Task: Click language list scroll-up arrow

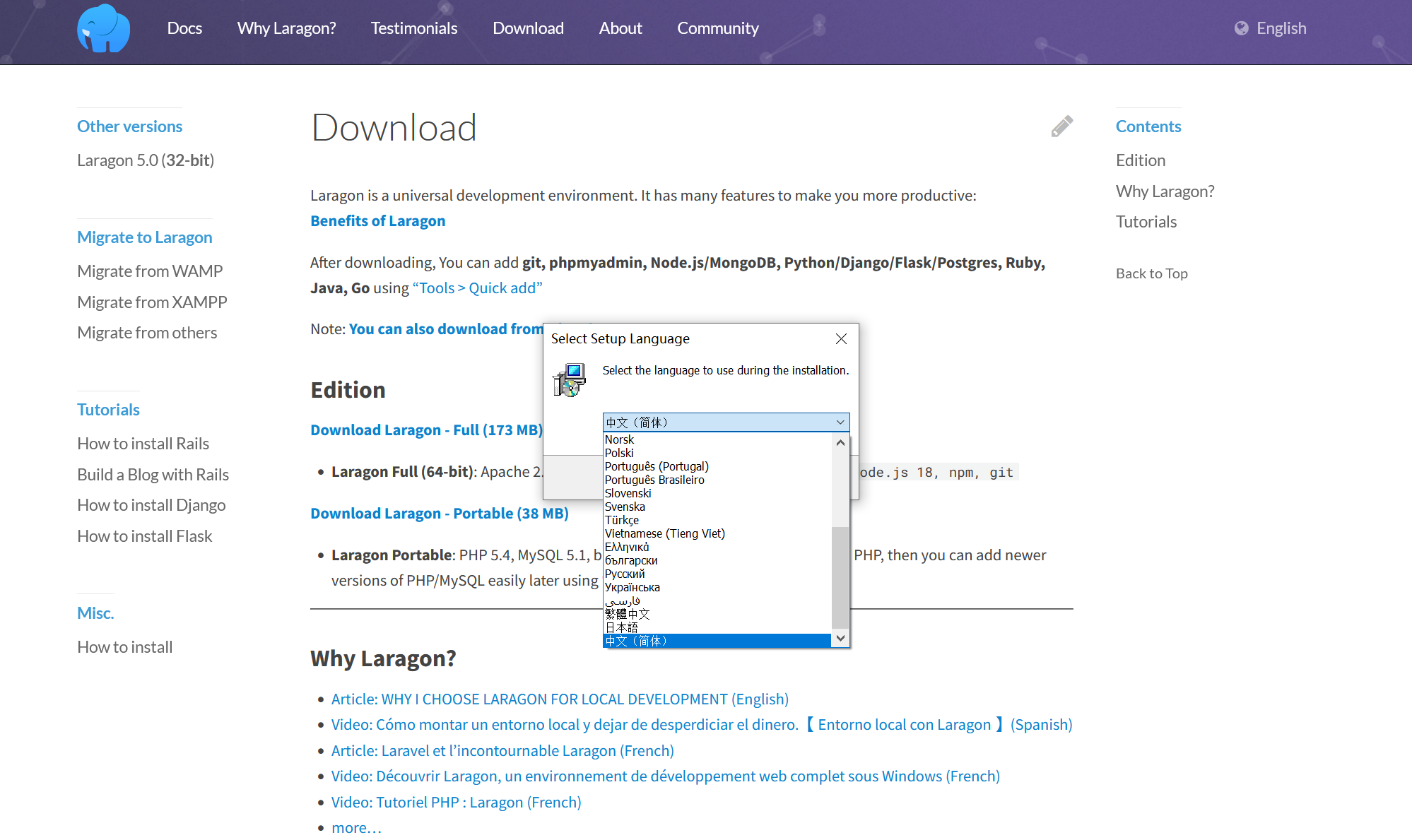Action: coord(840,443)
